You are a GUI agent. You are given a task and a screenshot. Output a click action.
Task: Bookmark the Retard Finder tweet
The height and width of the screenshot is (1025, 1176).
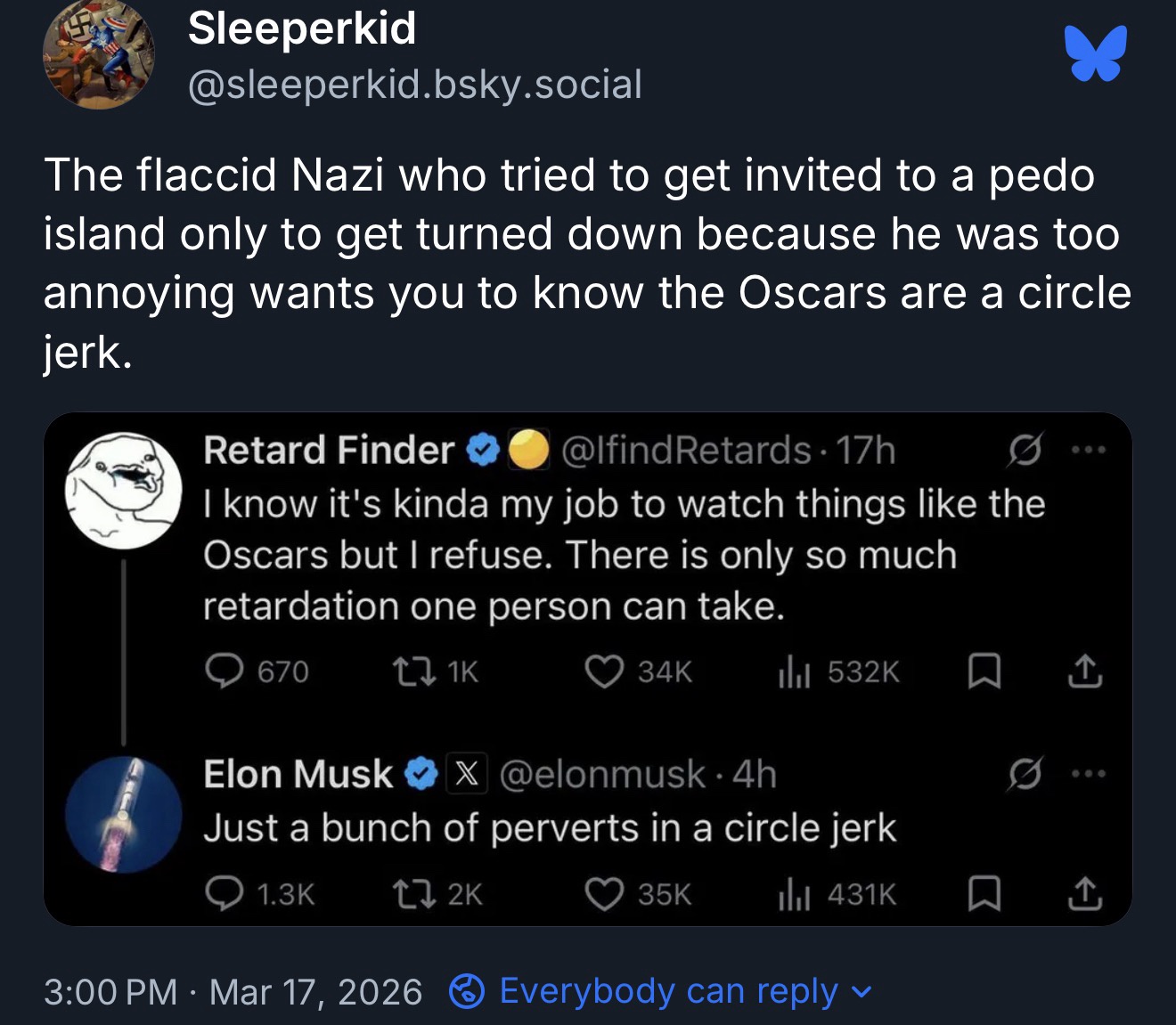click(x=984, y=671)
